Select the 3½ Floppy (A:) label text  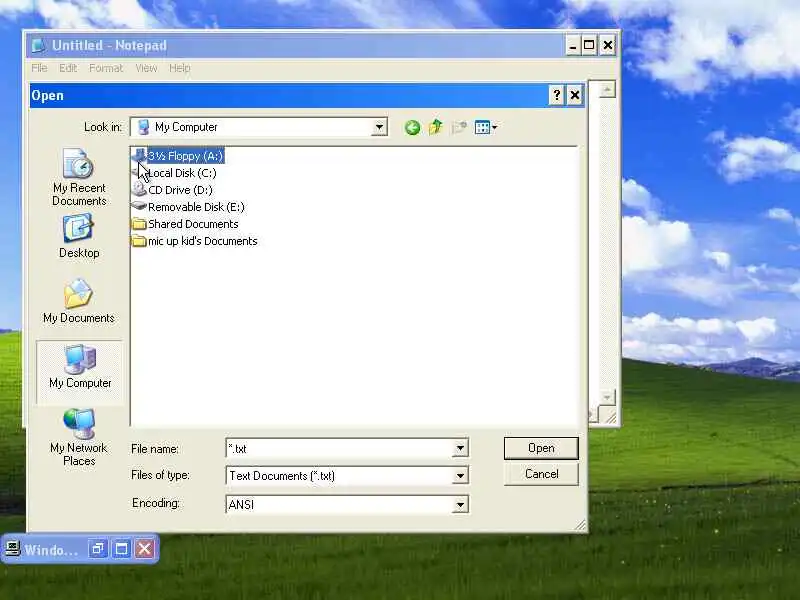185,156
